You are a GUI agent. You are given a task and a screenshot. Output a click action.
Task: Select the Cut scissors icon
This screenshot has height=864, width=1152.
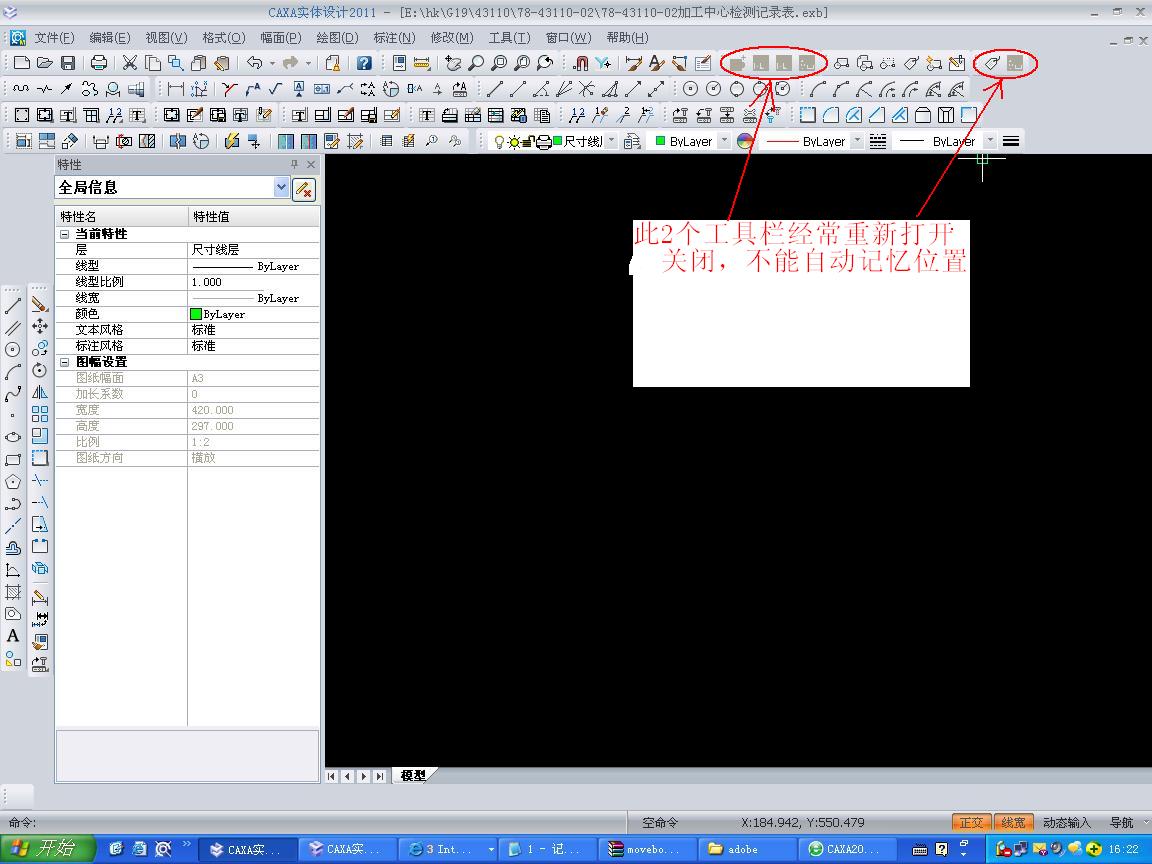click(x=130, y=63)
